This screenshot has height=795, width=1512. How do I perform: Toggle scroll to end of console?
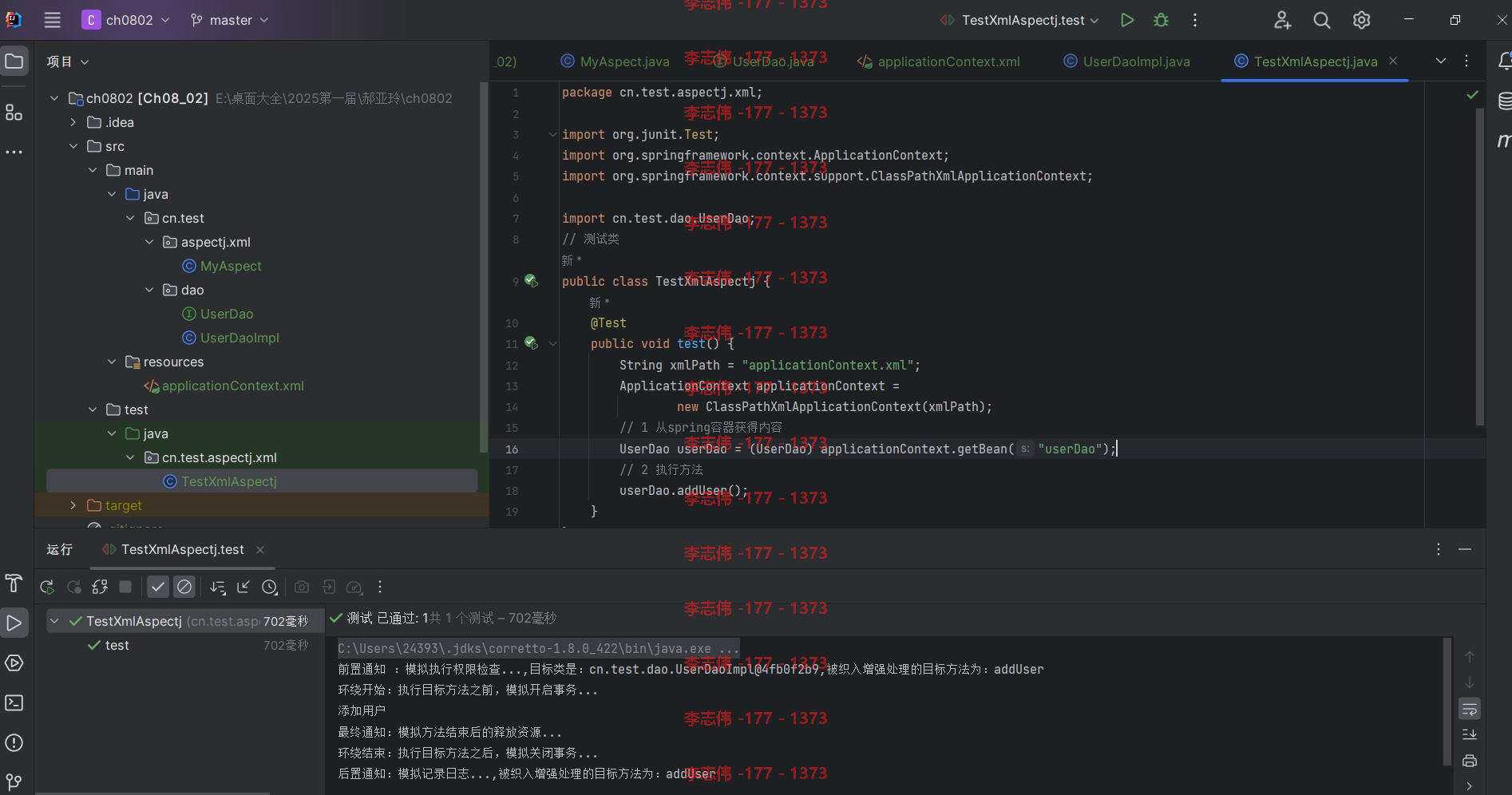(x=1470, y=734)
